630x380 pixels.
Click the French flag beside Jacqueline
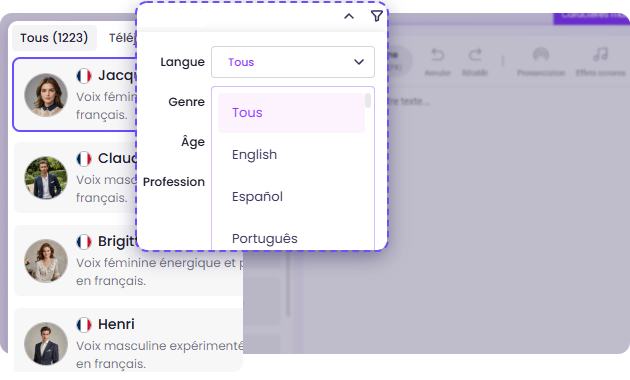pyautogui.click(x=84, y=76)
